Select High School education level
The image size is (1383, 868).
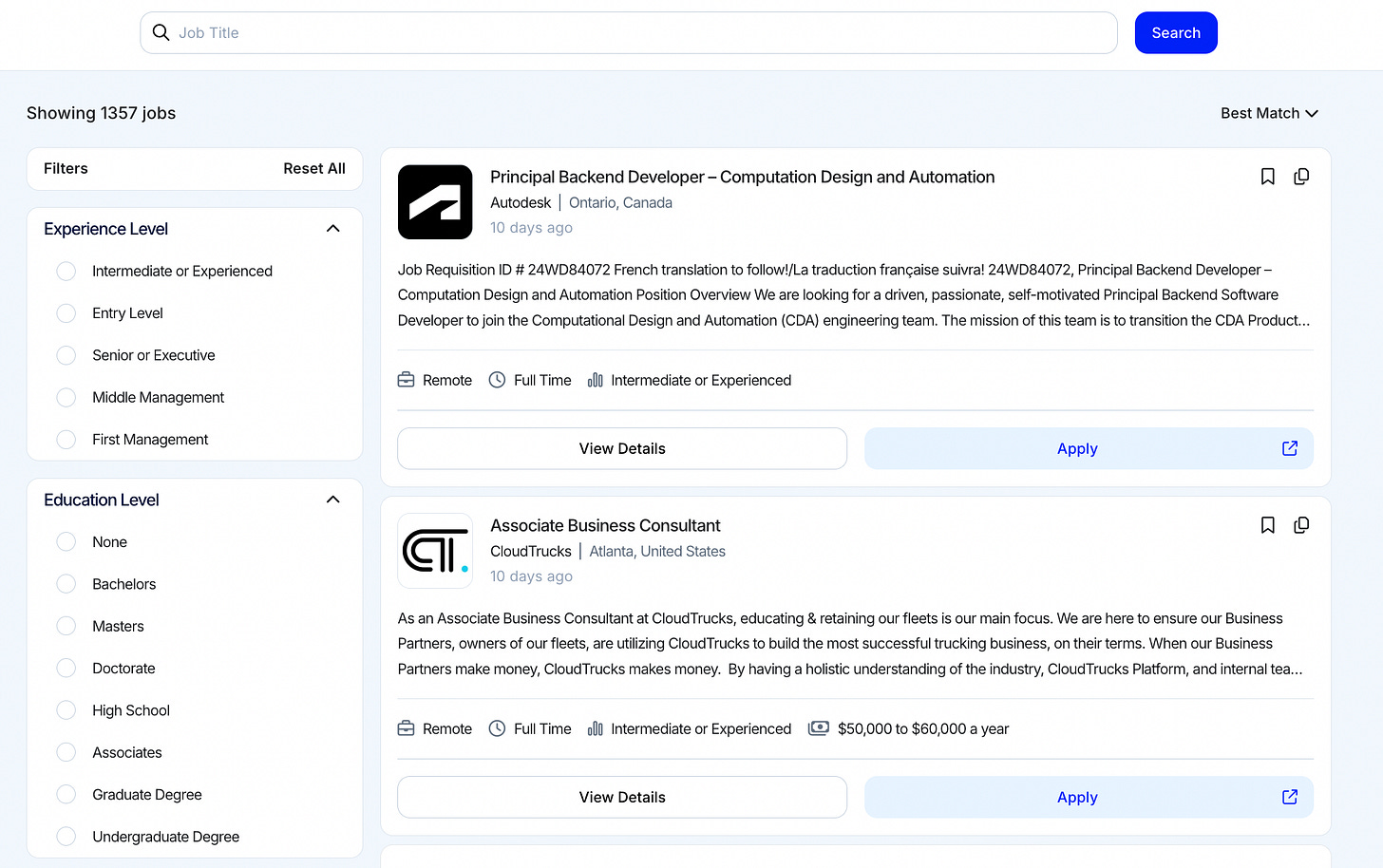coord(66,710)
